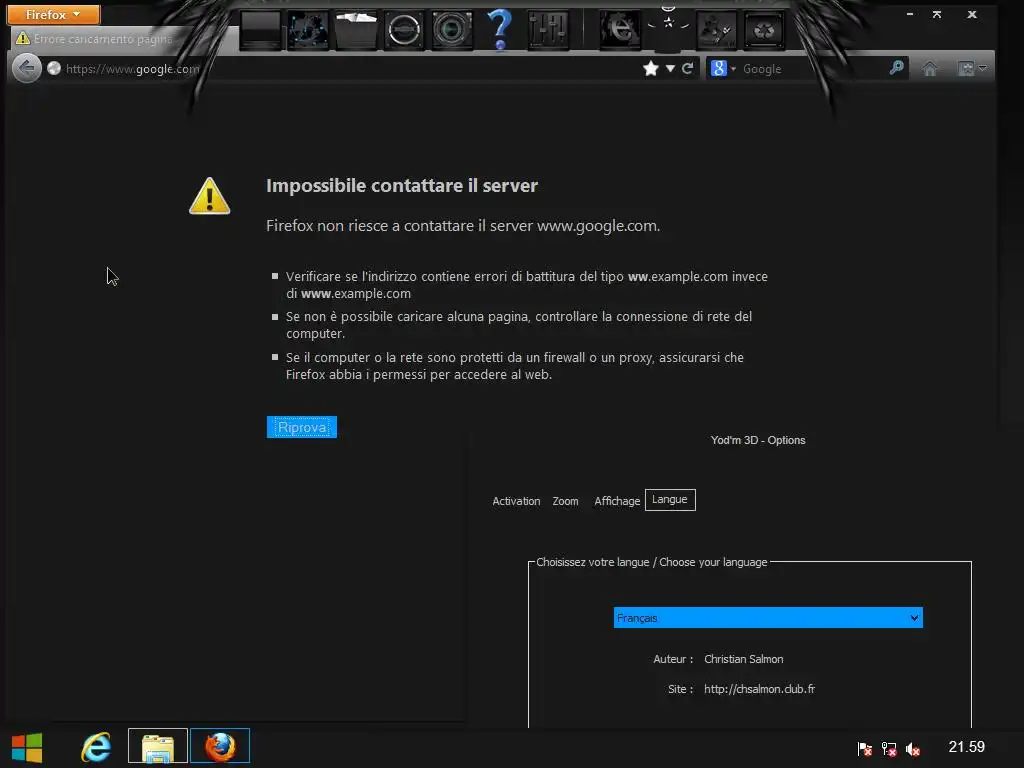The height and width of the screenshot is (768, 1024).
Task: Click the author name Christian Salmon
Action: [x=744, y=659]
